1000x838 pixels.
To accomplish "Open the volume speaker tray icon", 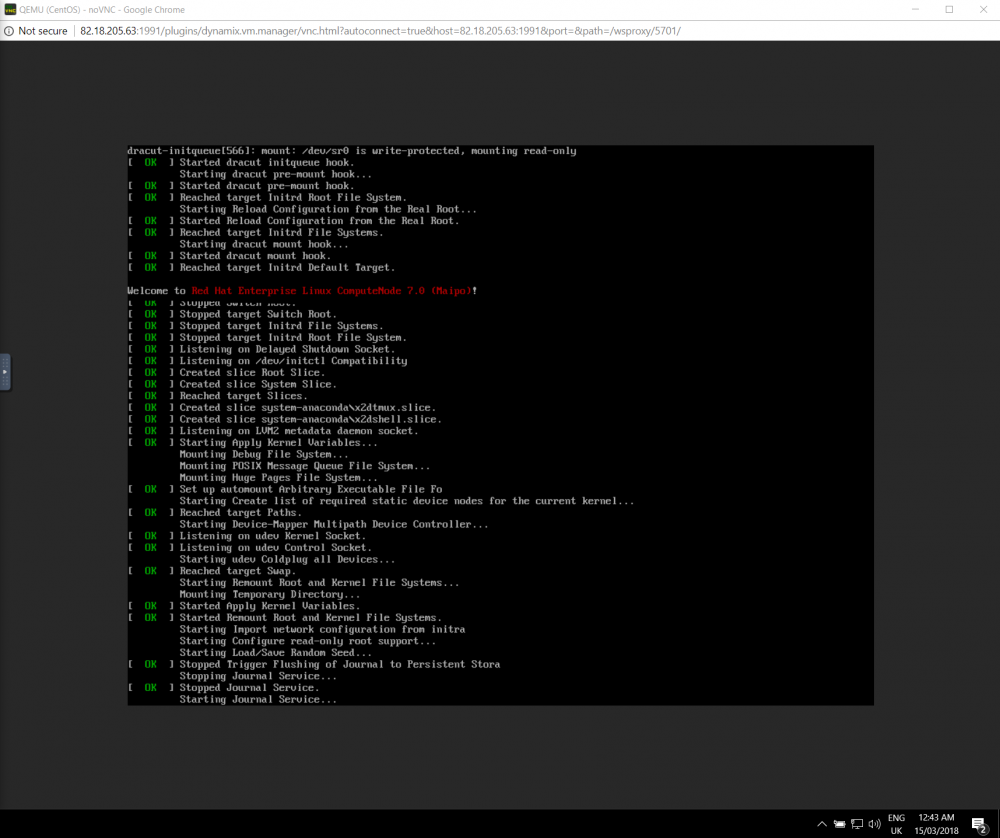I will (x=874, y=824).
